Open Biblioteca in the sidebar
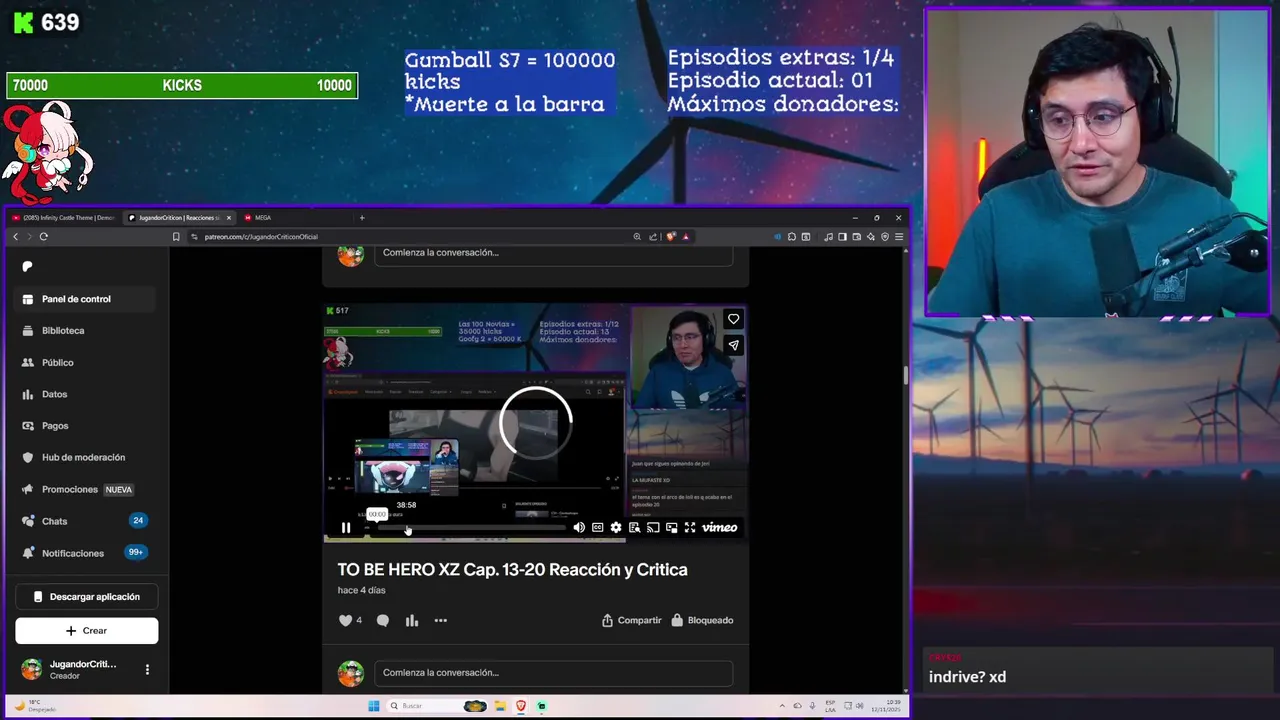Image resolution: width=1280 pixels, height=720 pixels. click(85, 331)
